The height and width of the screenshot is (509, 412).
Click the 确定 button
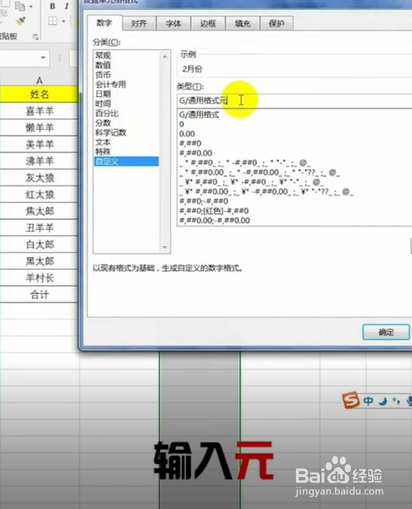[x=386, y=332]
